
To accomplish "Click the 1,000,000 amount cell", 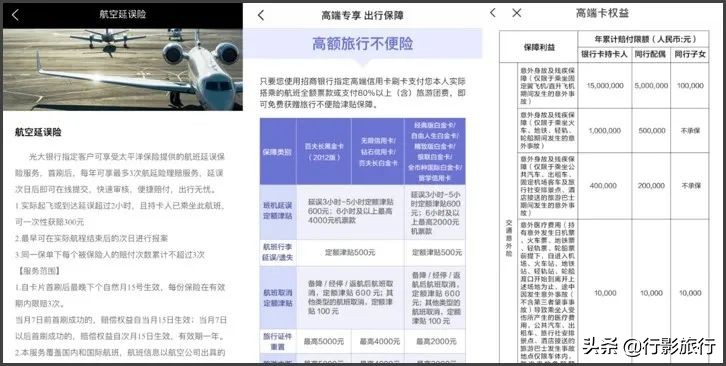I will click(x=605, y=131).
